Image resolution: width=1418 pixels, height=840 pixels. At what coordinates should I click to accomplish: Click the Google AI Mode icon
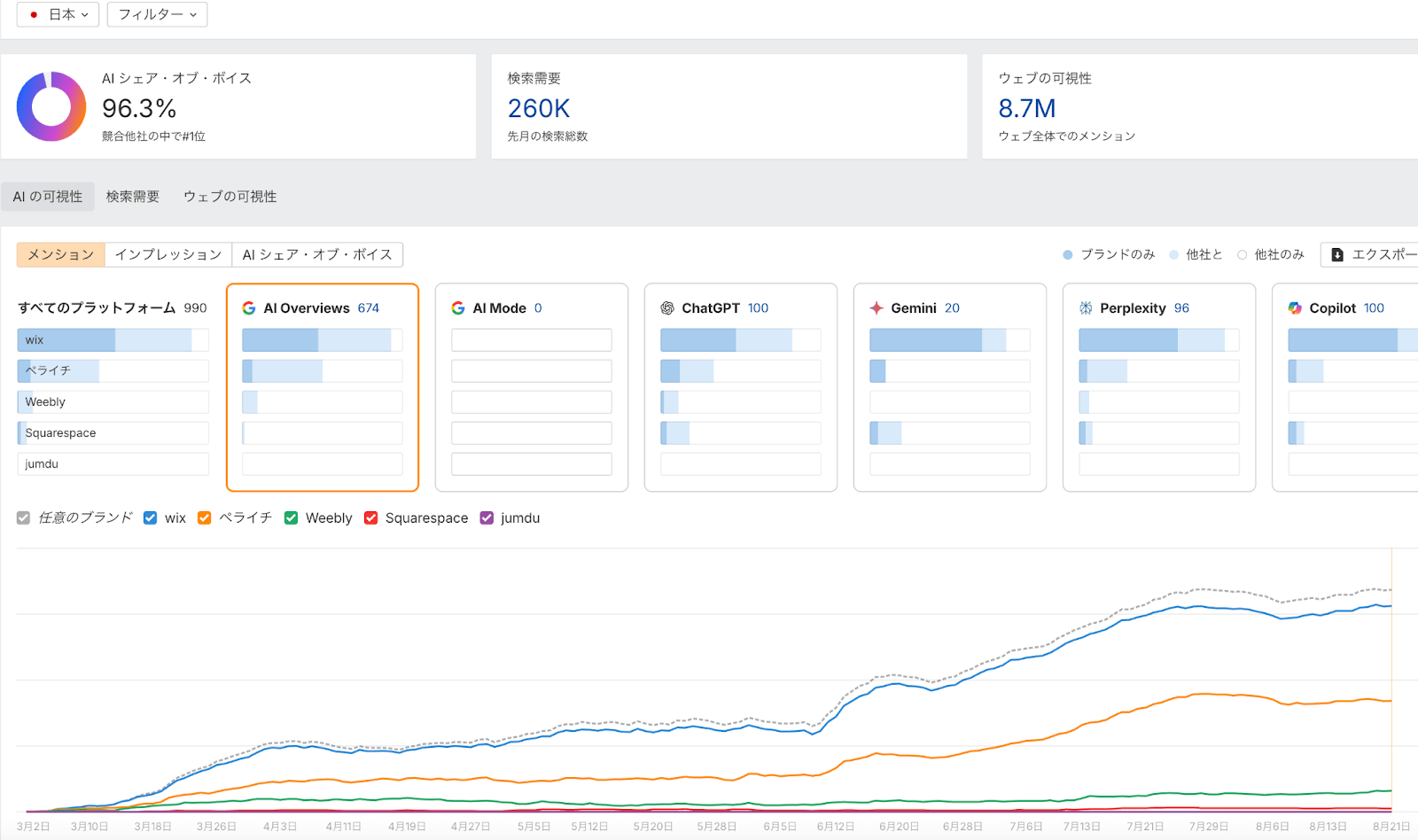click(x=457, y=307)
